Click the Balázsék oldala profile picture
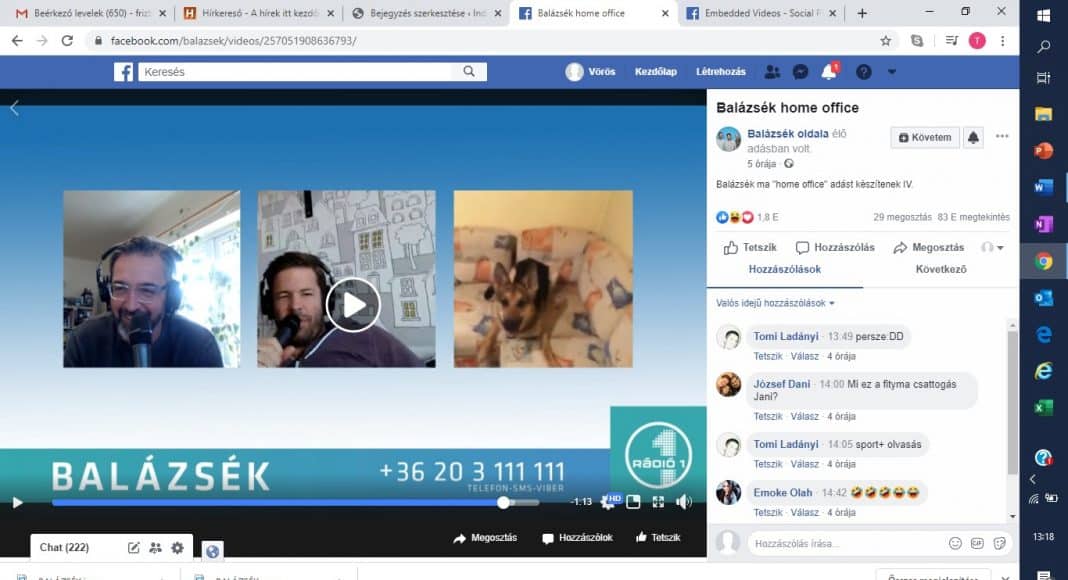The image size is (1068, 580). [728, 140]
